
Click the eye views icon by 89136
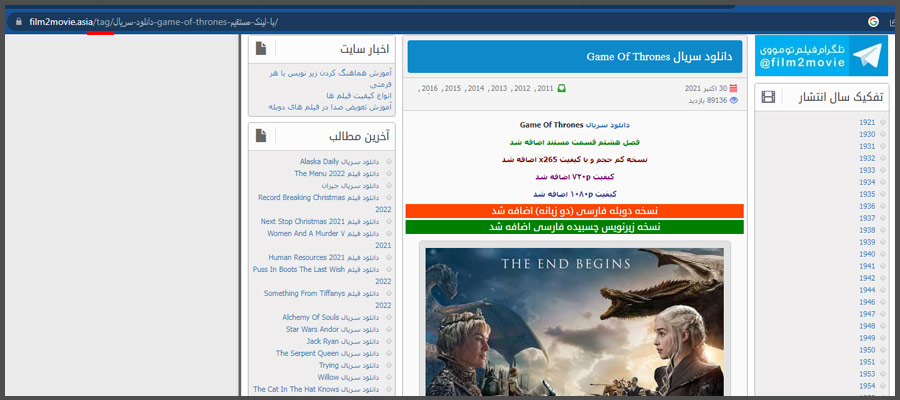coord(733,100)
